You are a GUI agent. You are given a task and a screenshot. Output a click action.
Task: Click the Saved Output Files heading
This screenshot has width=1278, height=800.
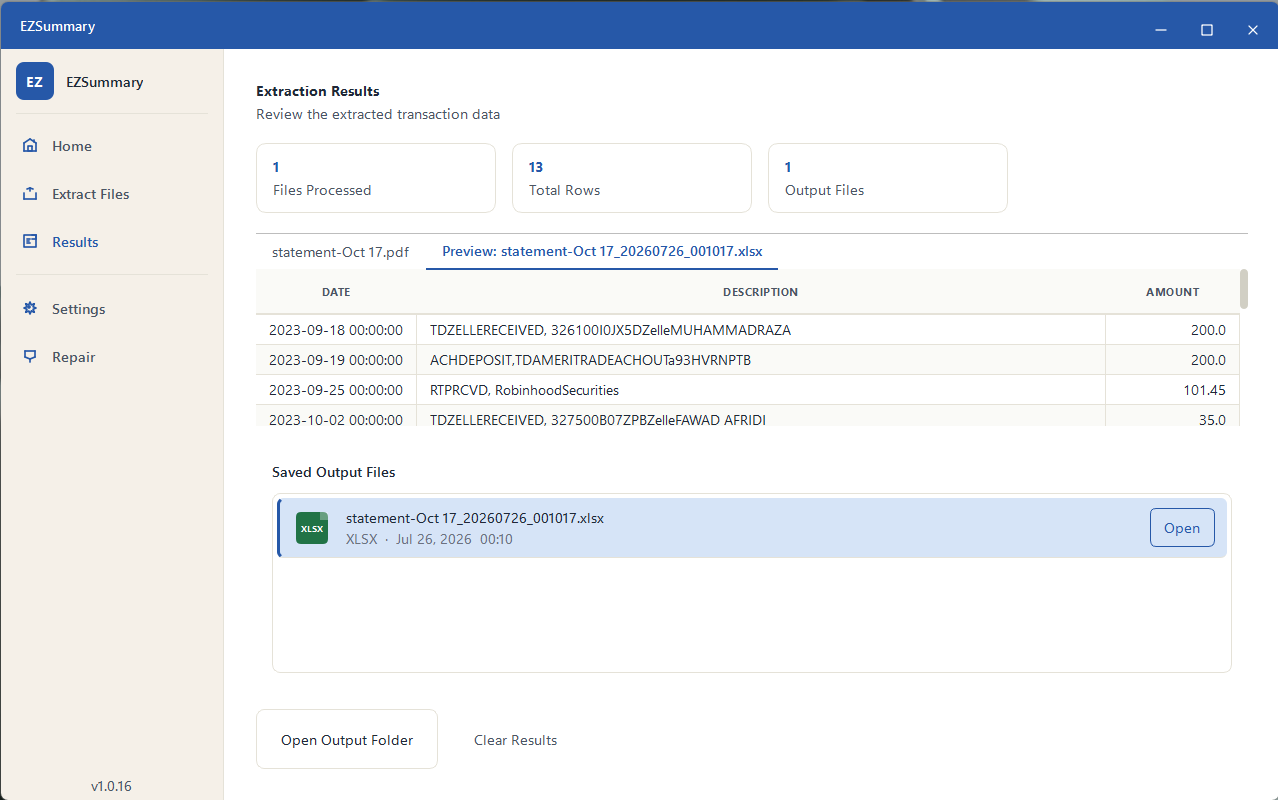[334, 472]
